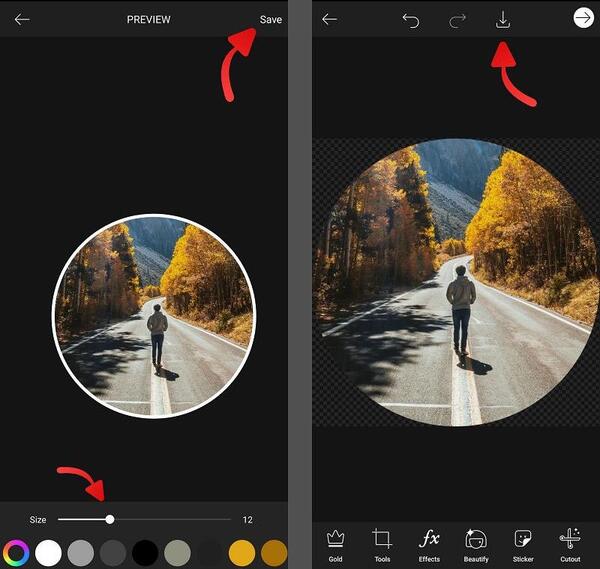The image size is (600, 569).
Task: Select the very dark charcoal color swatch
Action: click(x=210, y=553)
